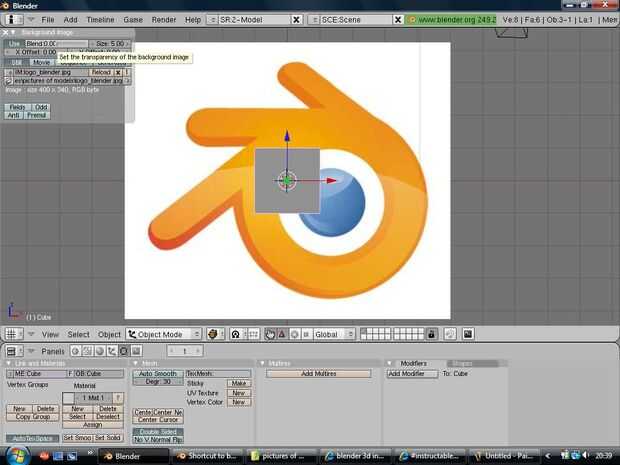Open the Render menu

pyautogui.click(x=164, y=19)
